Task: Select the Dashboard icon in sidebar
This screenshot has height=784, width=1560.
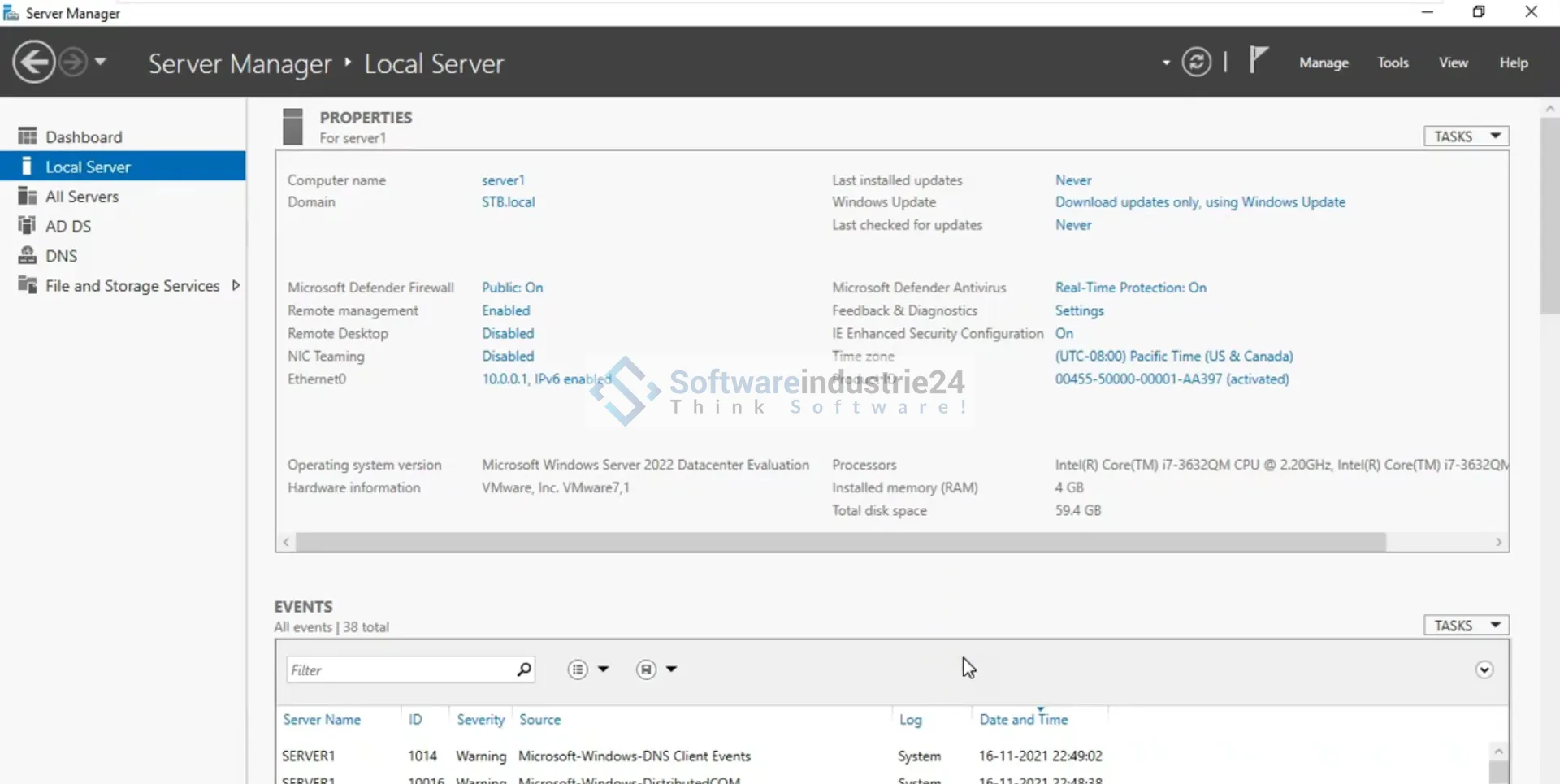Action: coord(28,136)
